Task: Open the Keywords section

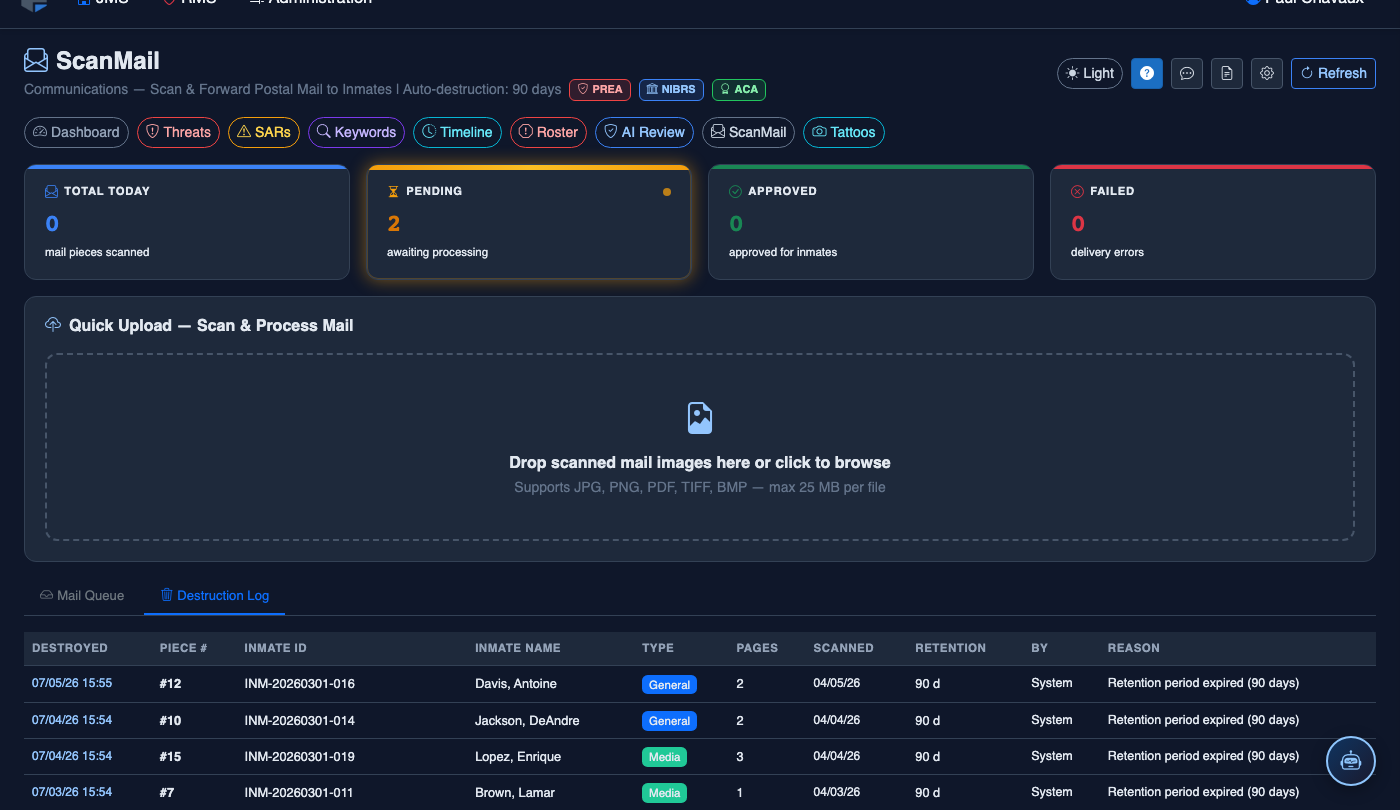Action: tap(356, 132)
